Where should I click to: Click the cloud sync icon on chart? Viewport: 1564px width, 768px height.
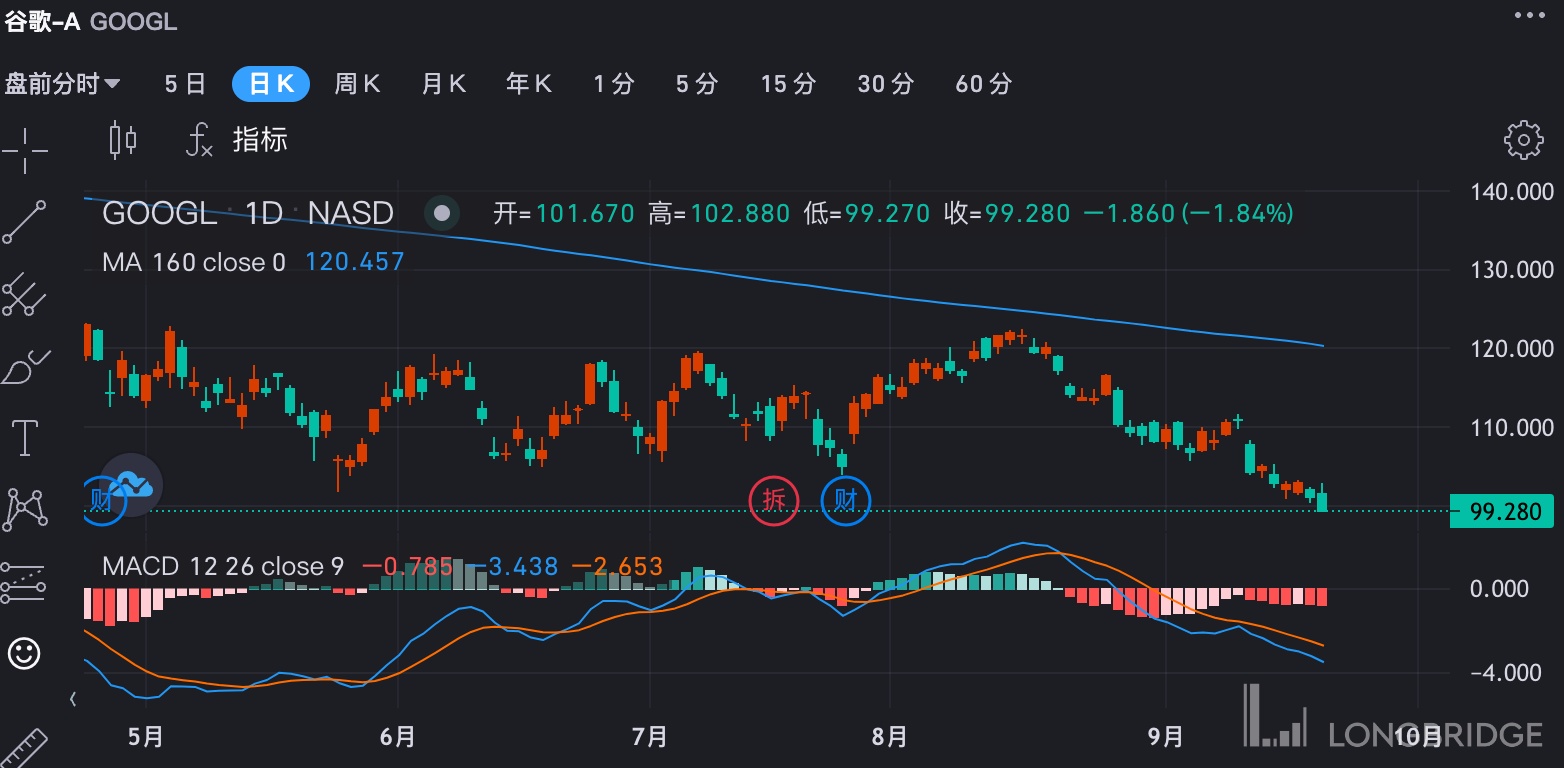click(131, 485)
